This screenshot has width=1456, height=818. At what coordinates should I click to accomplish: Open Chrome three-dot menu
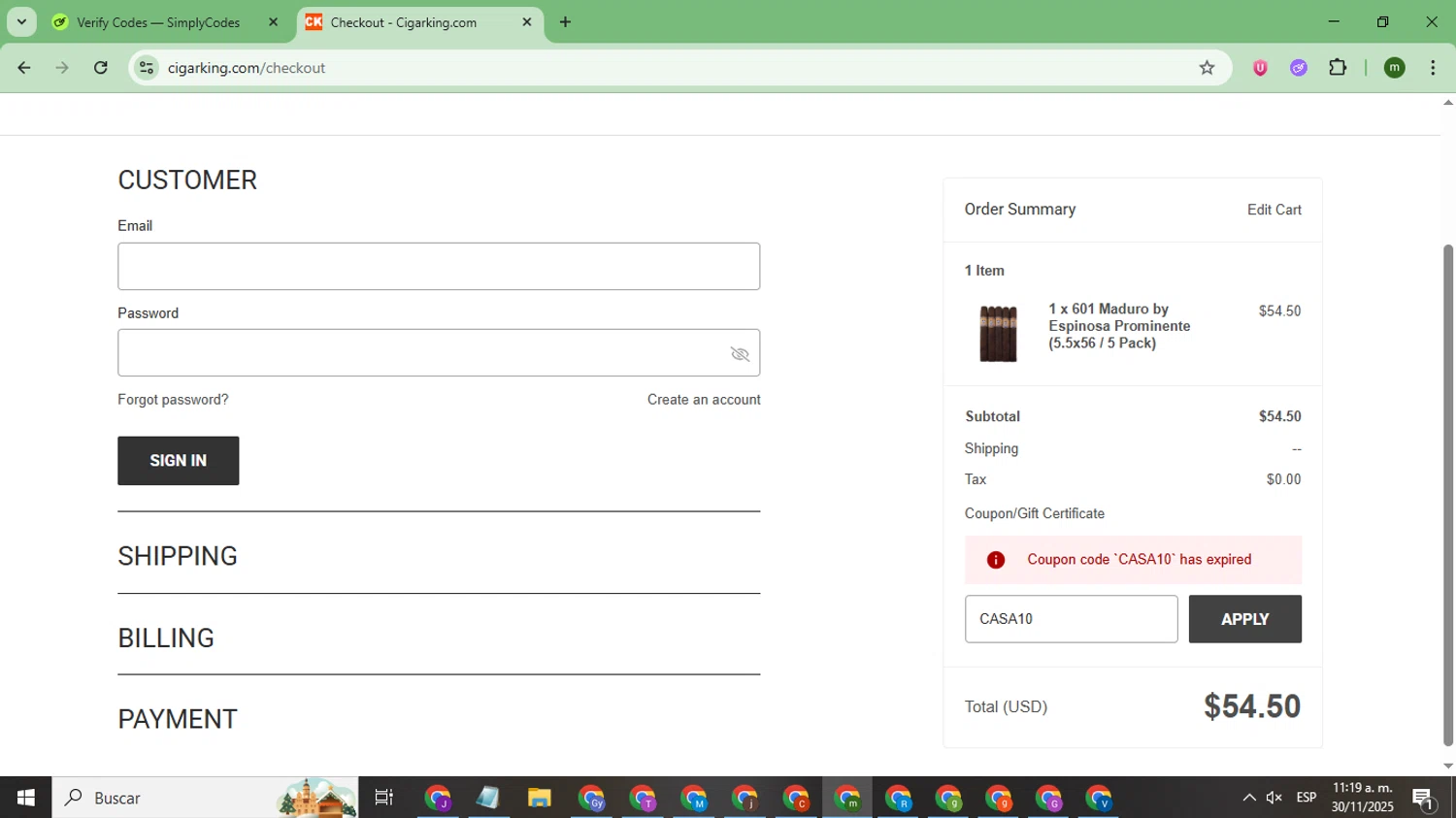pos(1433,68)
